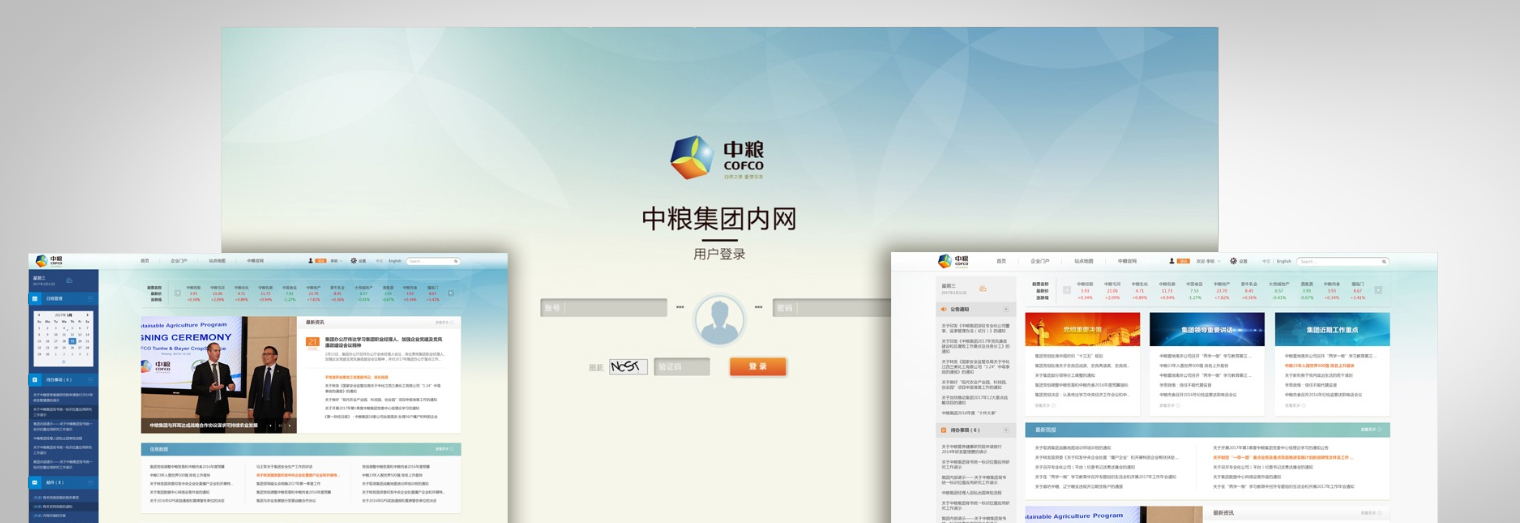Click the signing ceremony news image in left dashboard

point(218,374)
